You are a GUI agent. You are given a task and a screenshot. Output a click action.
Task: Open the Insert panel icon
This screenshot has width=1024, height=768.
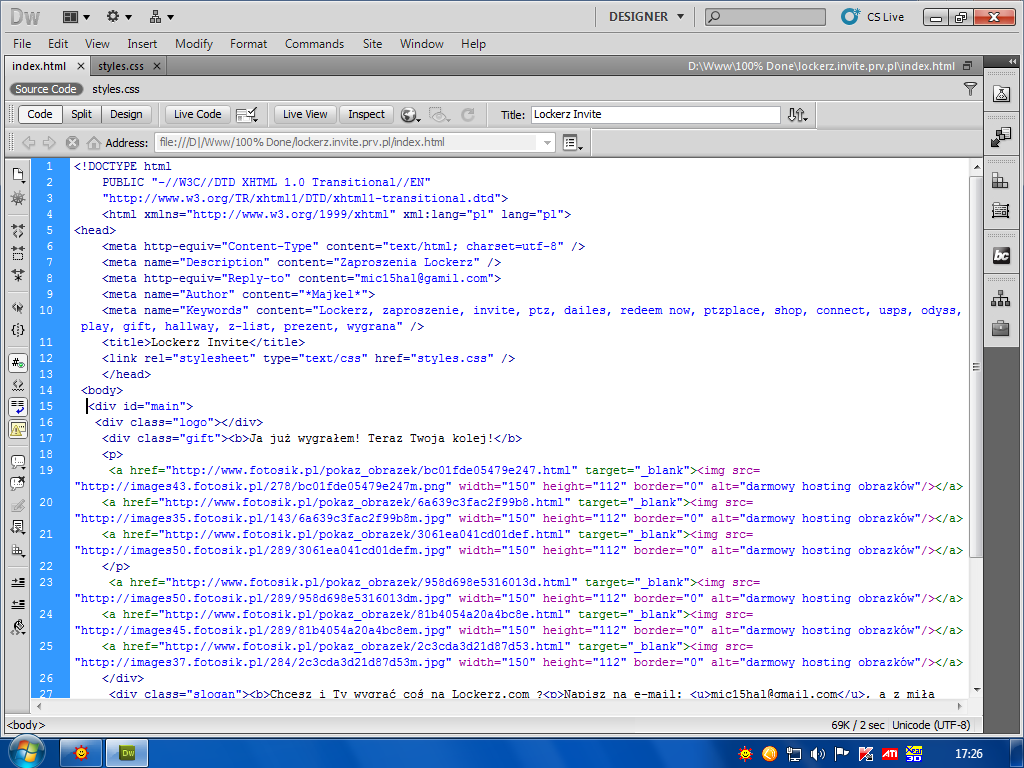click(x=1001, y=137)
